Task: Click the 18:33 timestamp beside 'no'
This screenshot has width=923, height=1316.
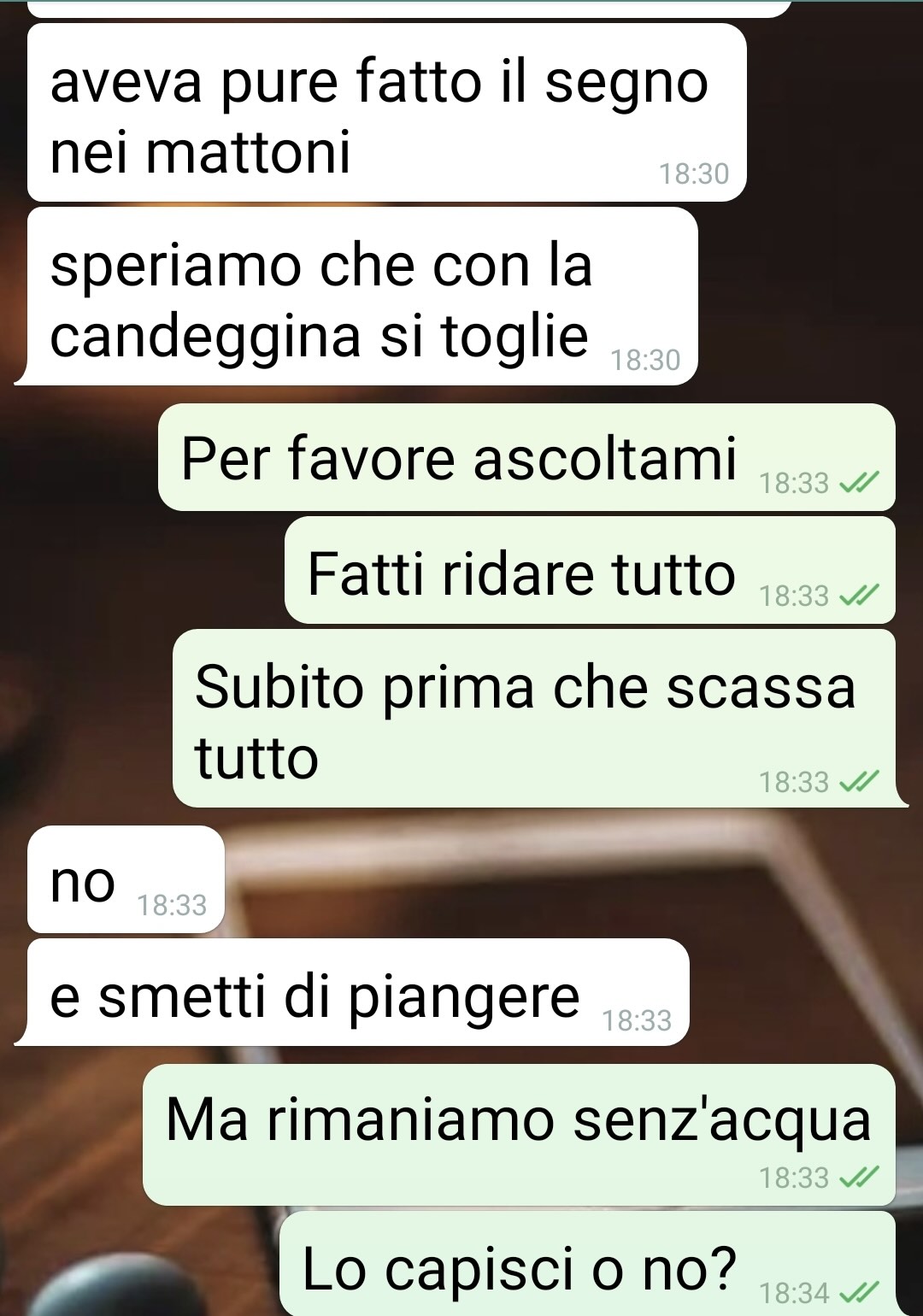Action: point(172,905)
